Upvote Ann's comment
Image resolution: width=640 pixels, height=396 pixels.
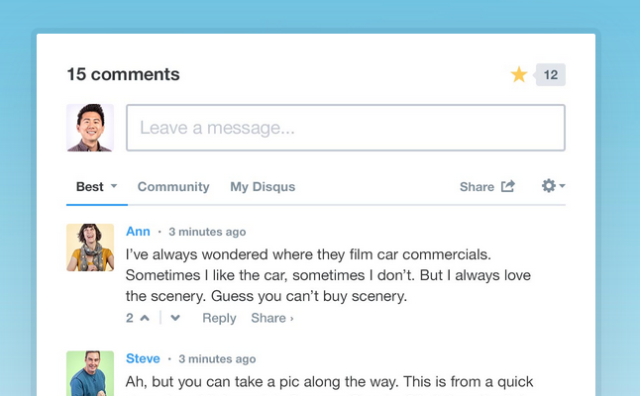[x=144, y=318]
